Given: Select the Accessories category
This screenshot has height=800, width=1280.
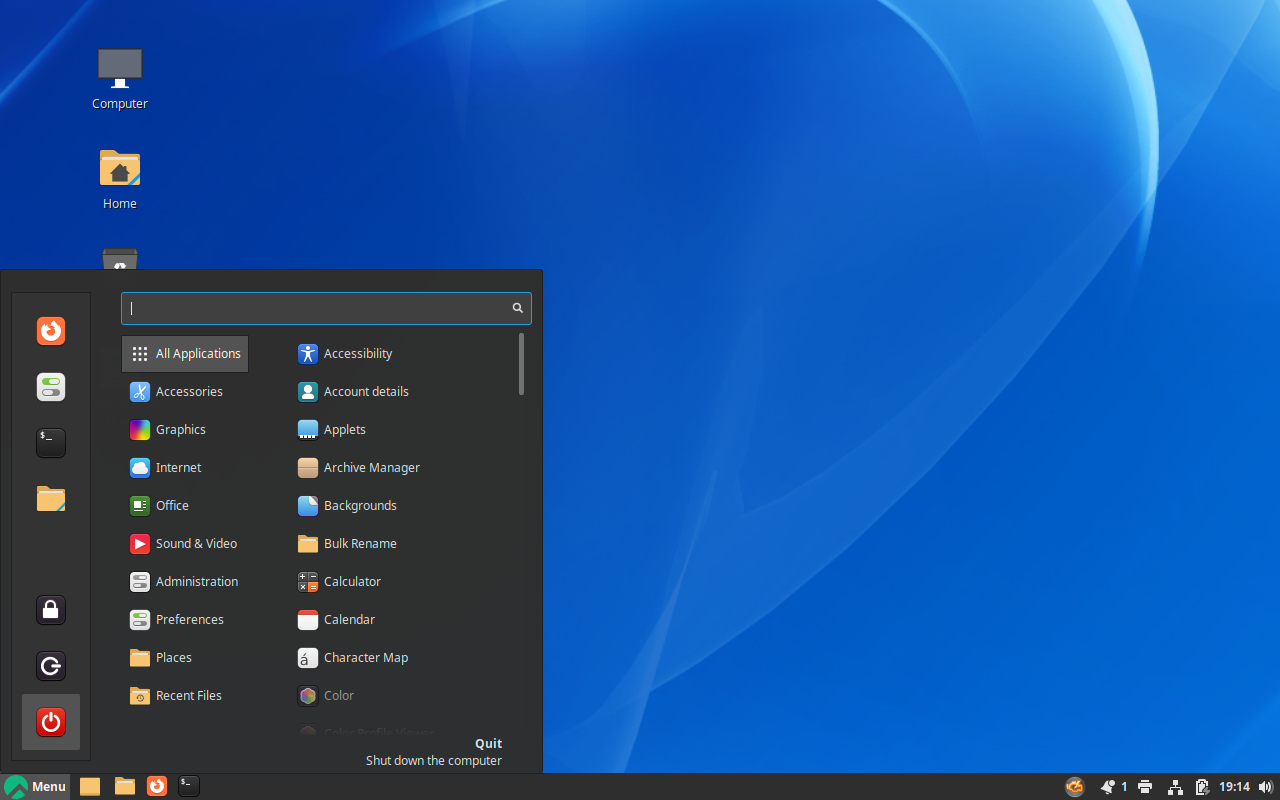Looking at the screenshot, I should click(x=188, y=392).
